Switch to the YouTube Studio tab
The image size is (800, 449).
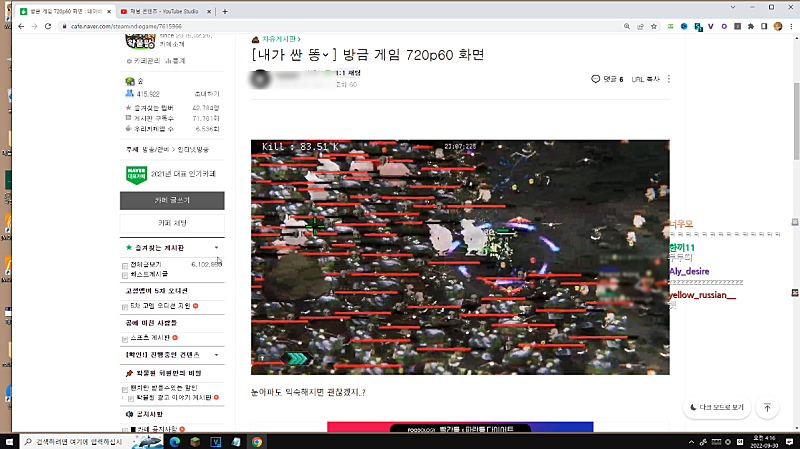164,11
